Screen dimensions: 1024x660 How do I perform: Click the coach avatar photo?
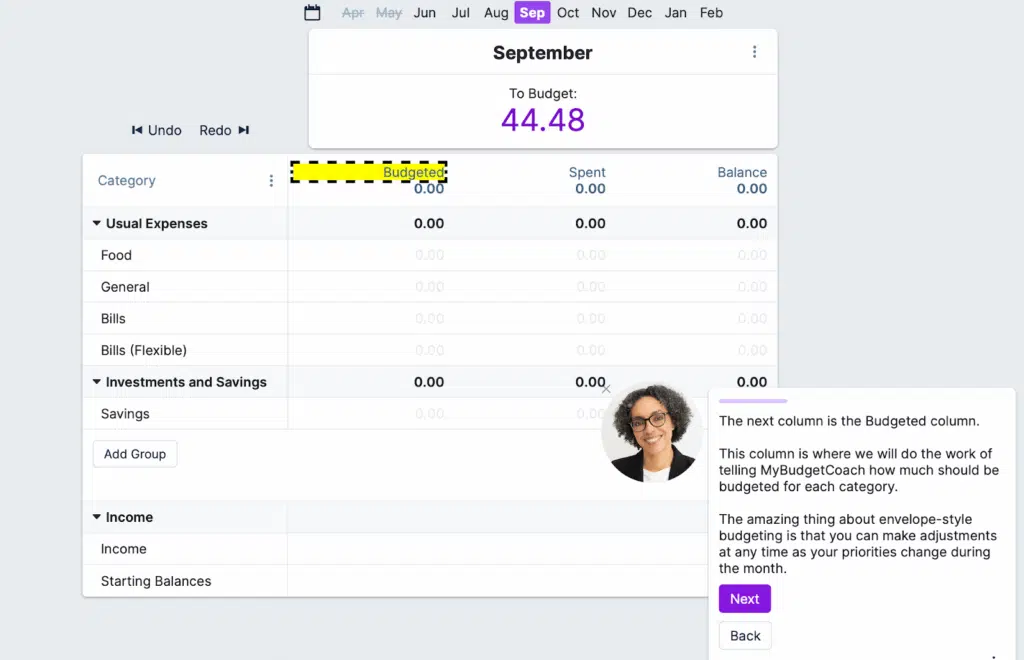click(x=653, y=433)
